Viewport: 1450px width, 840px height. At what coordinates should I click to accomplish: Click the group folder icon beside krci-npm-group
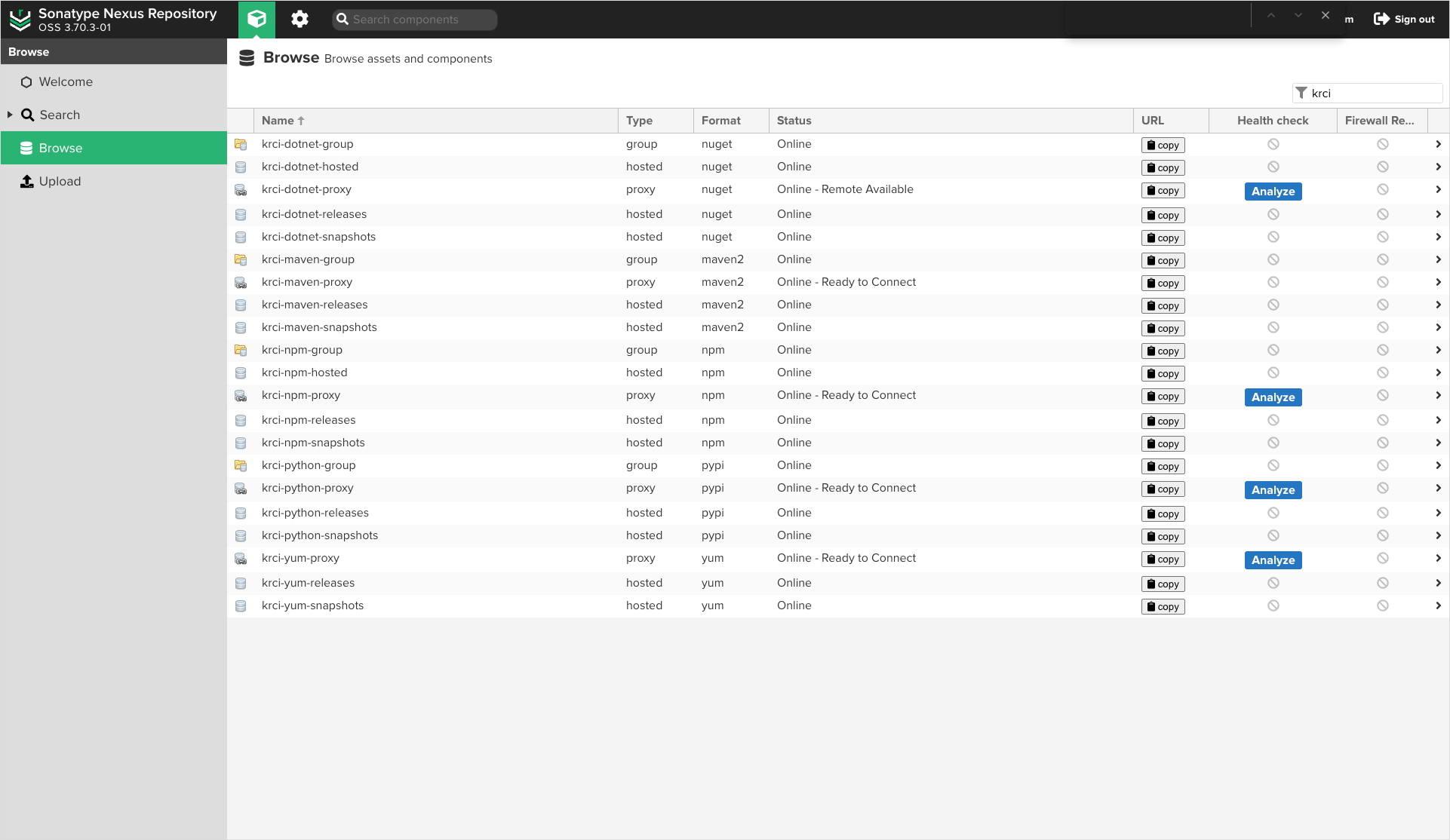click(x=241, y=350)
